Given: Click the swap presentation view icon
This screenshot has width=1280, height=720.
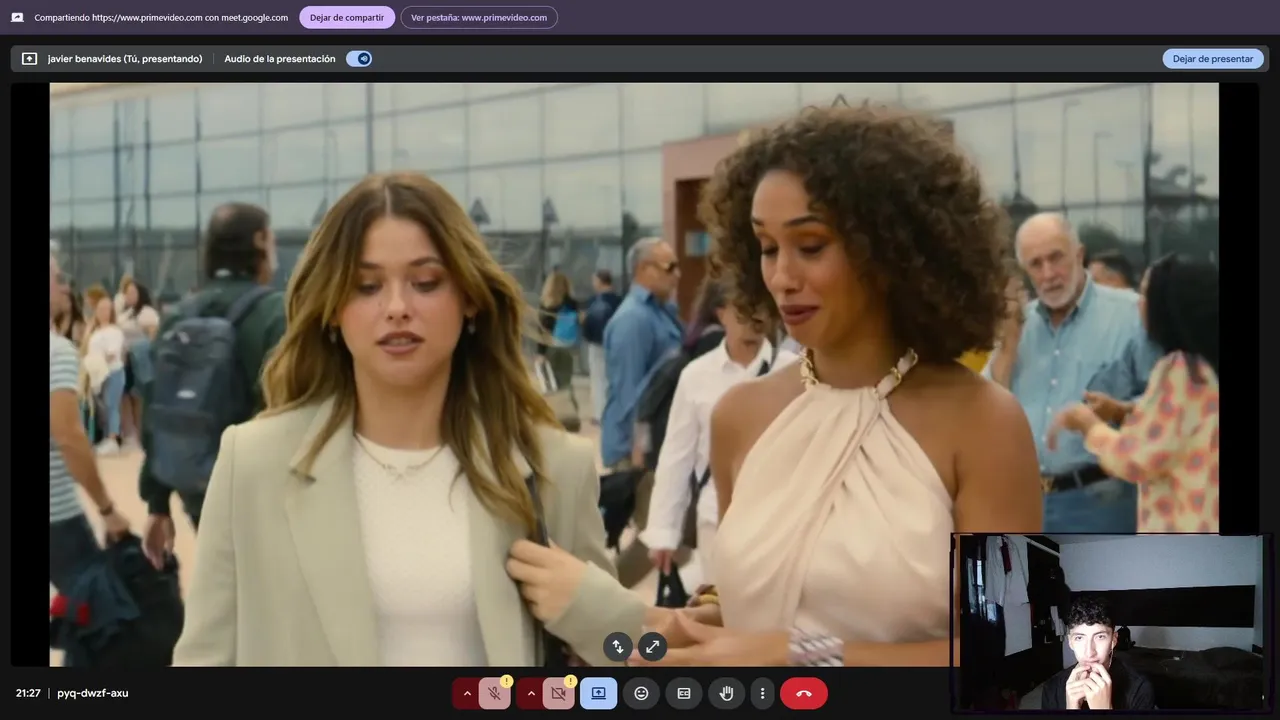Looking at the screenshot, I should pyautogui.click(x=618, y=647).
